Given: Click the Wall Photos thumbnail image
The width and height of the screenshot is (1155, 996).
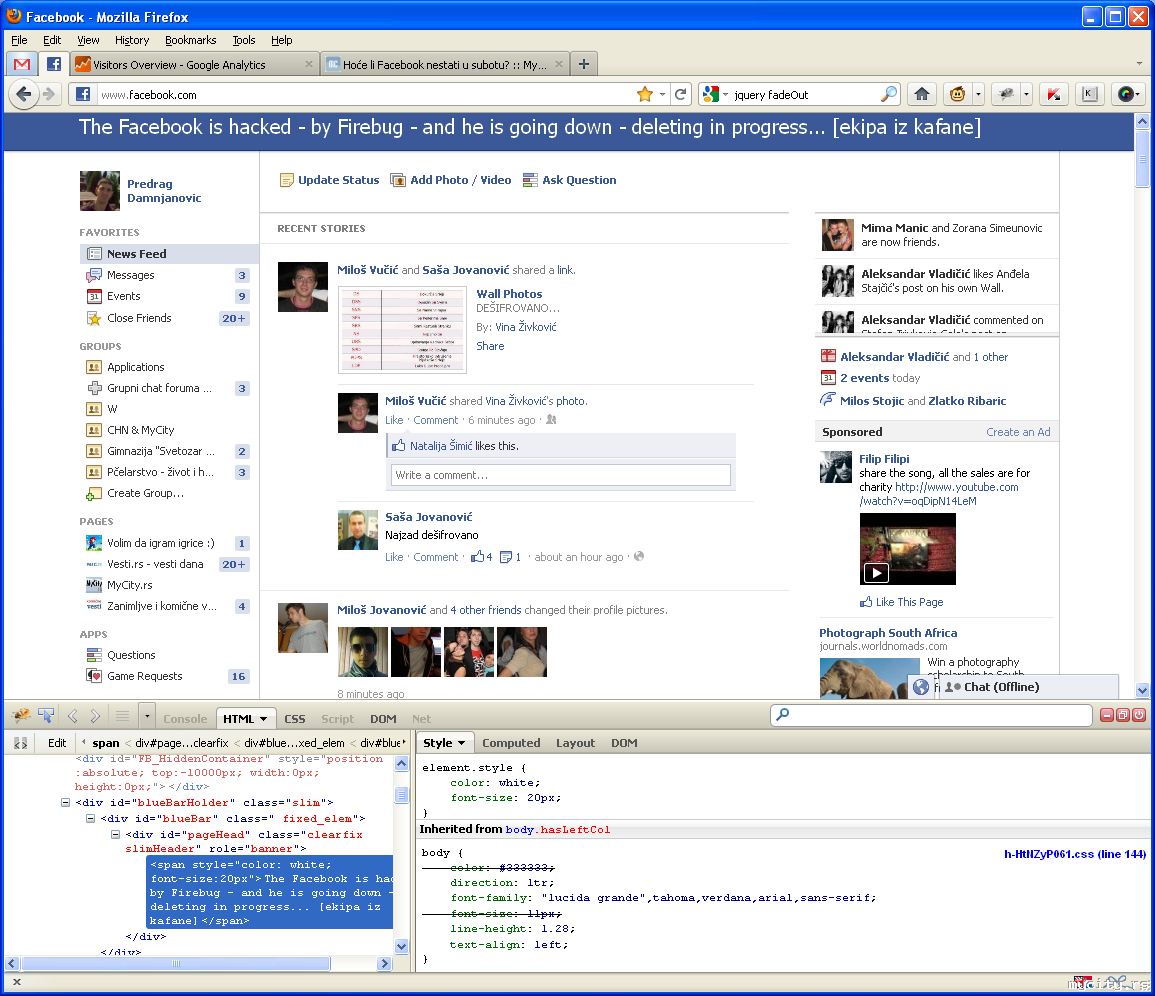Looking at the screenshot, I should click(402, 329).
